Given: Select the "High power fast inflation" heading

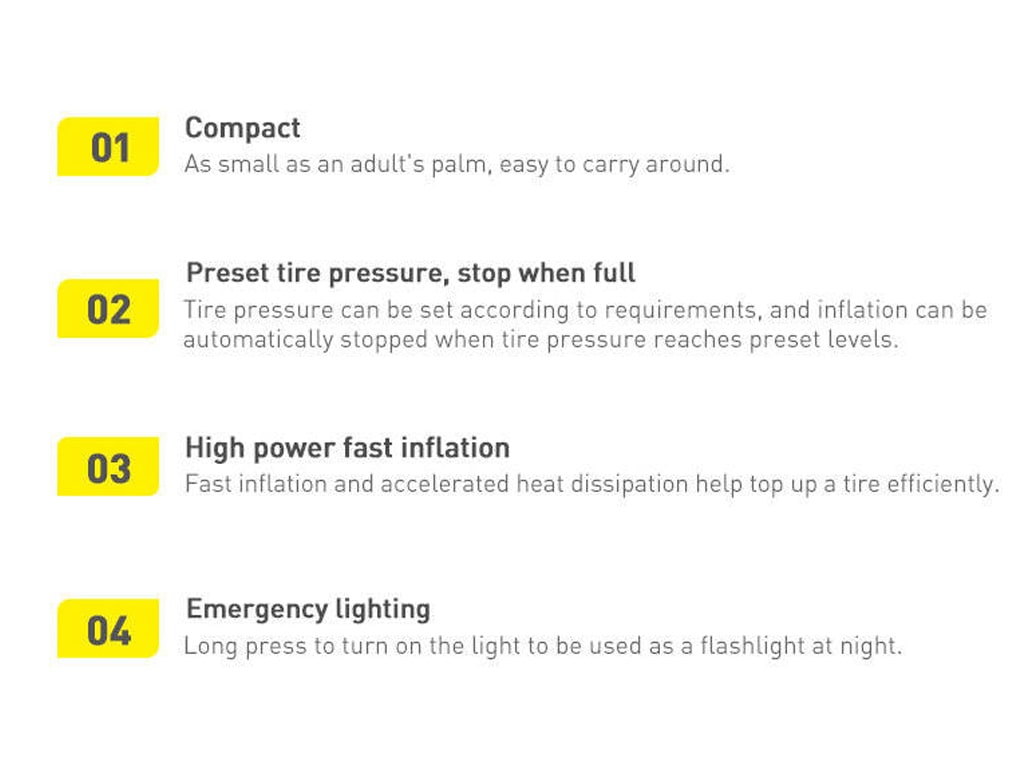Looking at the screenshot, I should point(347,447).
